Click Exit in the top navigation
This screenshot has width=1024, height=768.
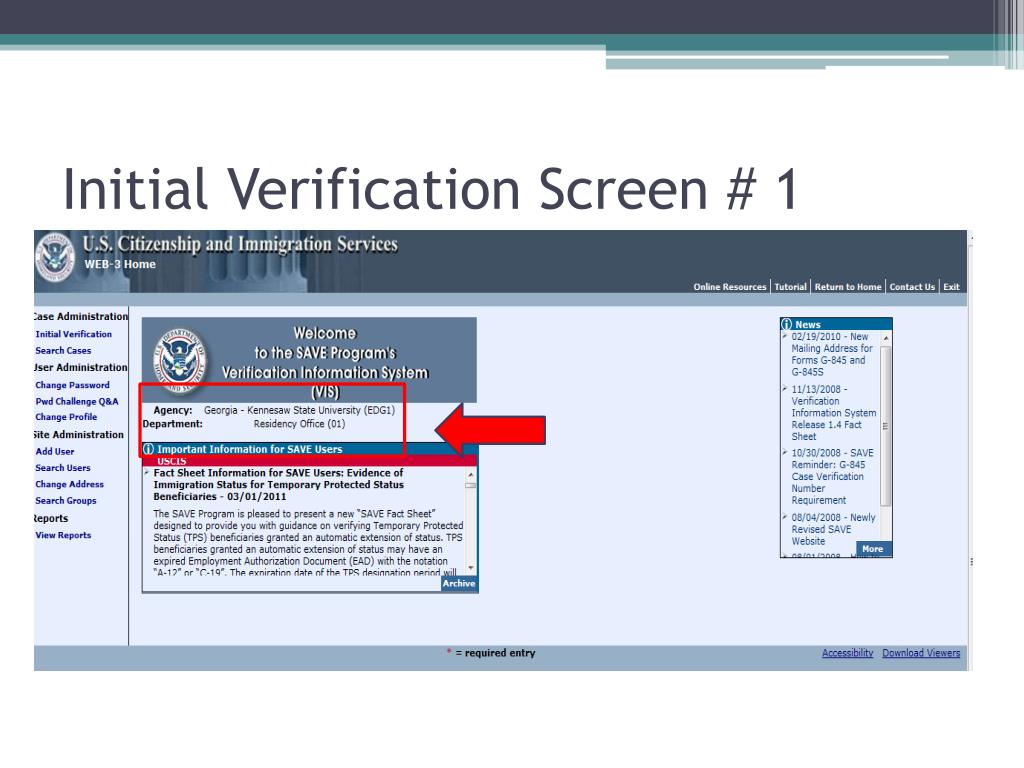[952, 287]
